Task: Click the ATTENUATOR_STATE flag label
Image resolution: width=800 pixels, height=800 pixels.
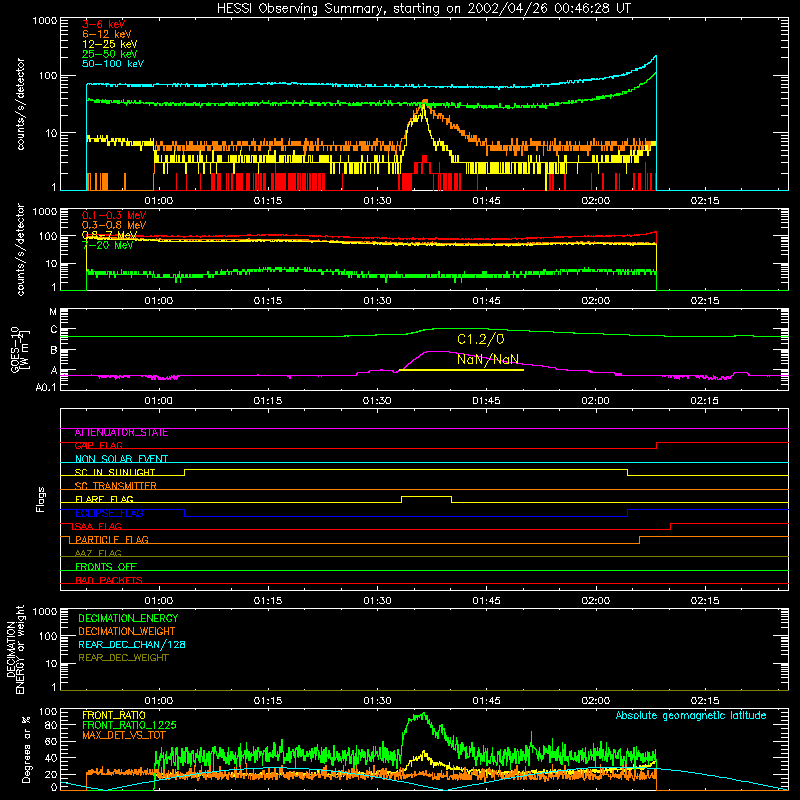Action: point(121,433)
